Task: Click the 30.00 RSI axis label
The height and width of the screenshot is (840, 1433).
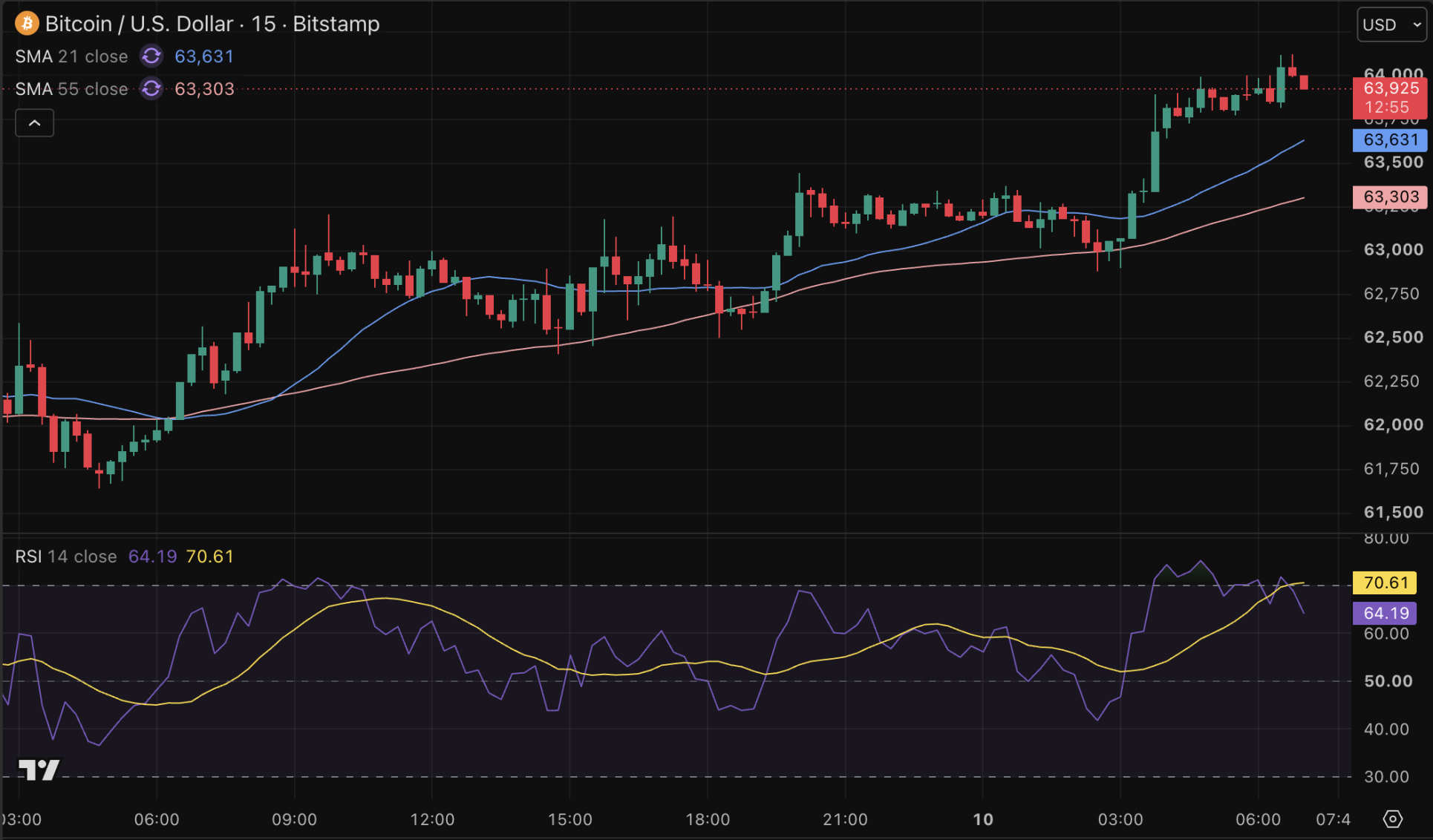Action: coord(1387,777)
